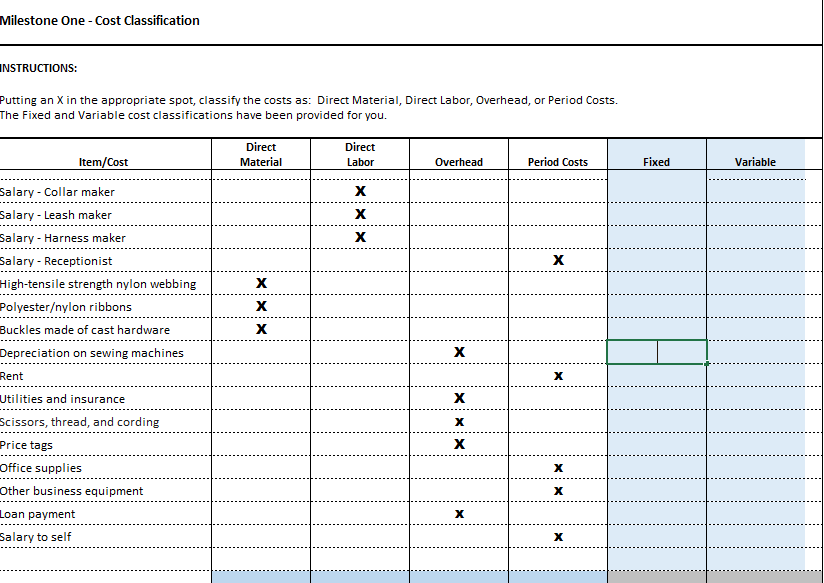Click the Variable column header
The image size is (824, 583).
coord(757,161)
